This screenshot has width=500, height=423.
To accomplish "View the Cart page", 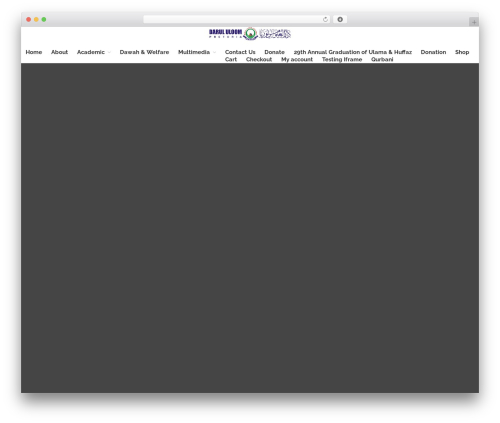I will coord(231,59).
